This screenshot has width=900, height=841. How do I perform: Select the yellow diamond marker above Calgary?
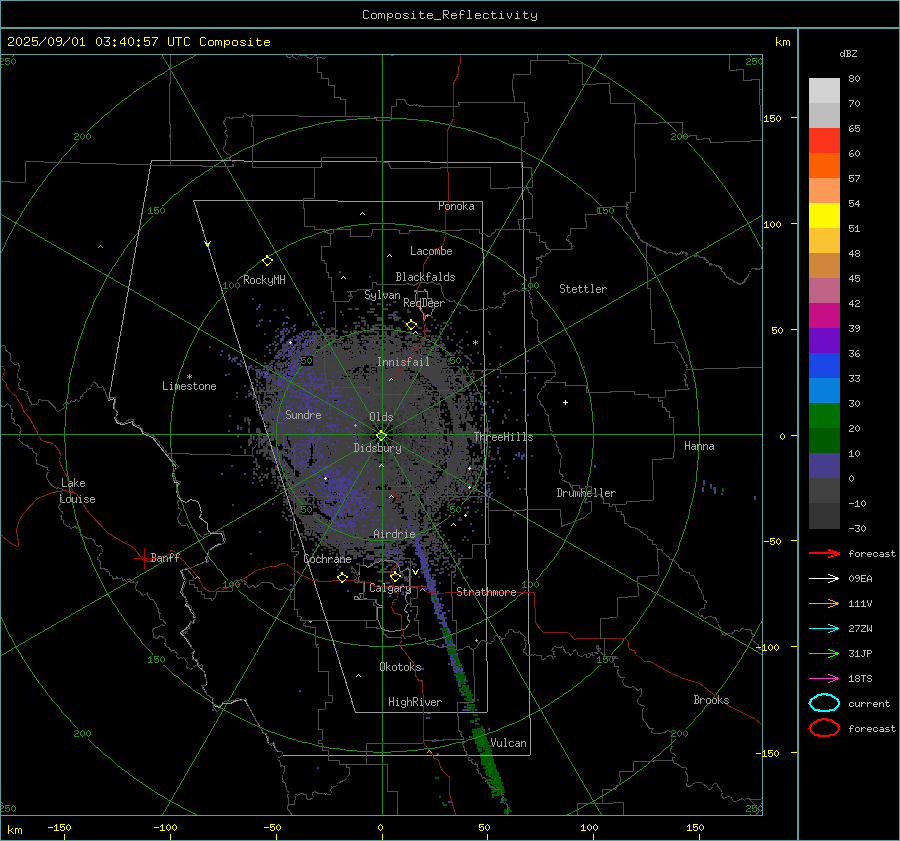coord(395,576)
